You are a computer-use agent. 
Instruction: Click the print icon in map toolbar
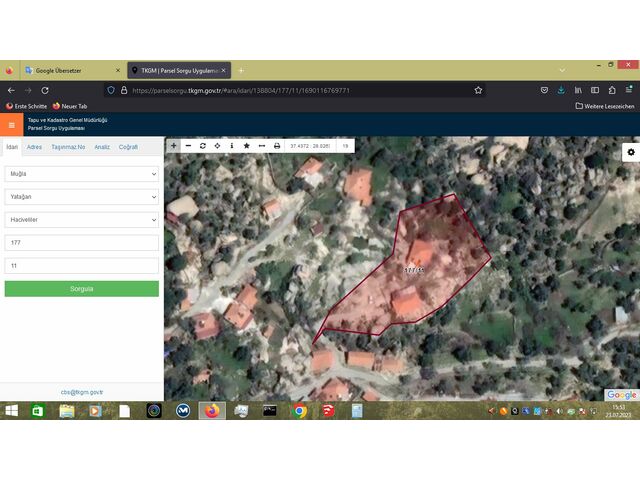[277, 146]
